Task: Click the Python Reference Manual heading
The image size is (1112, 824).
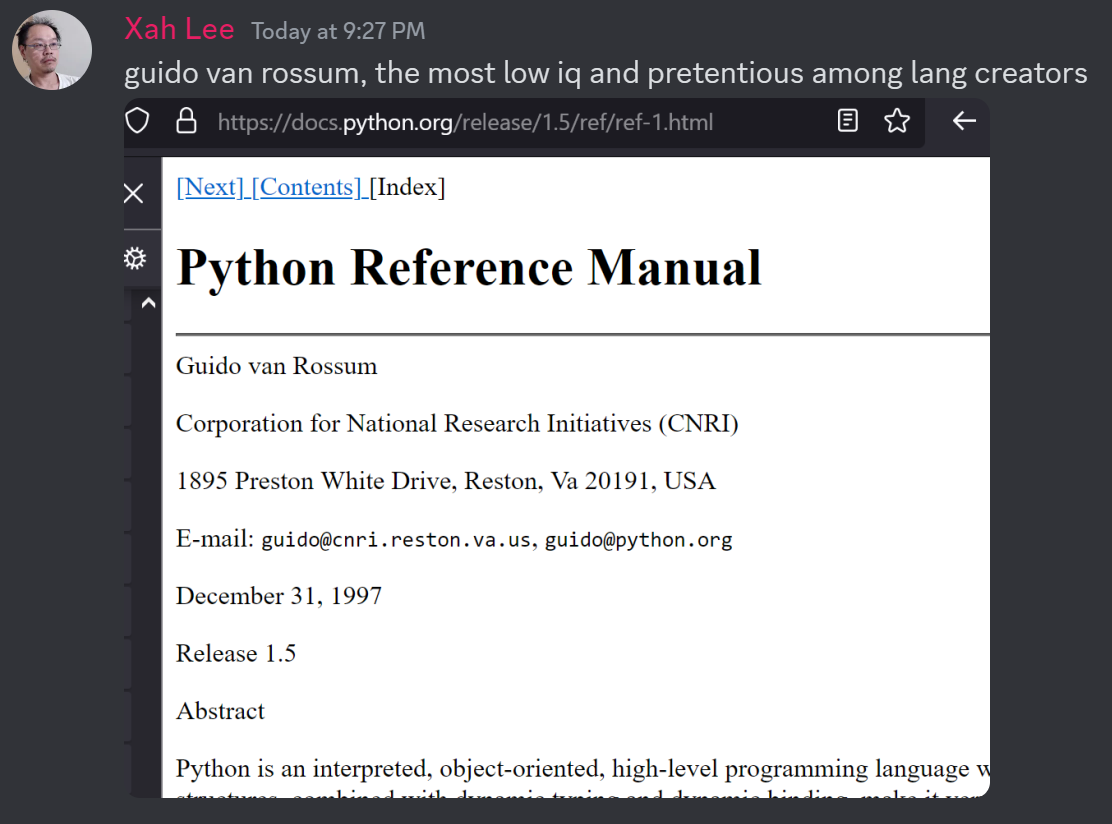Action: tap(469, 268)
